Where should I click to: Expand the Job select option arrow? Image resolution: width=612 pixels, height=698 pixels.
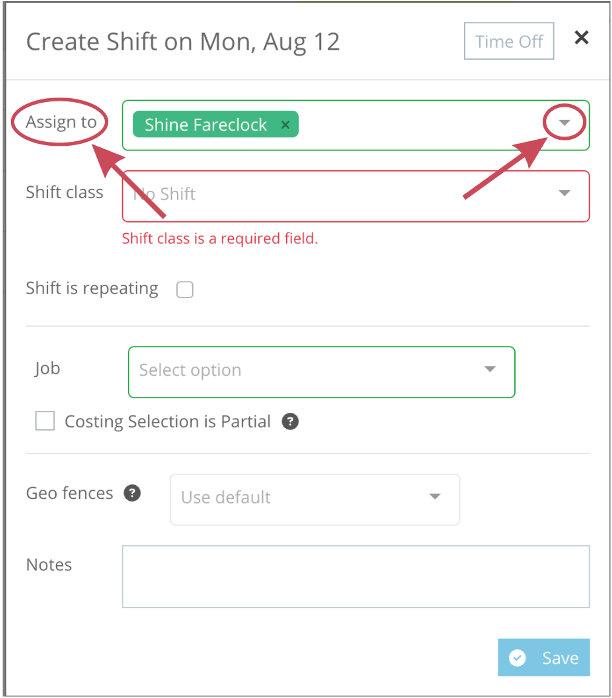(490, 369)
